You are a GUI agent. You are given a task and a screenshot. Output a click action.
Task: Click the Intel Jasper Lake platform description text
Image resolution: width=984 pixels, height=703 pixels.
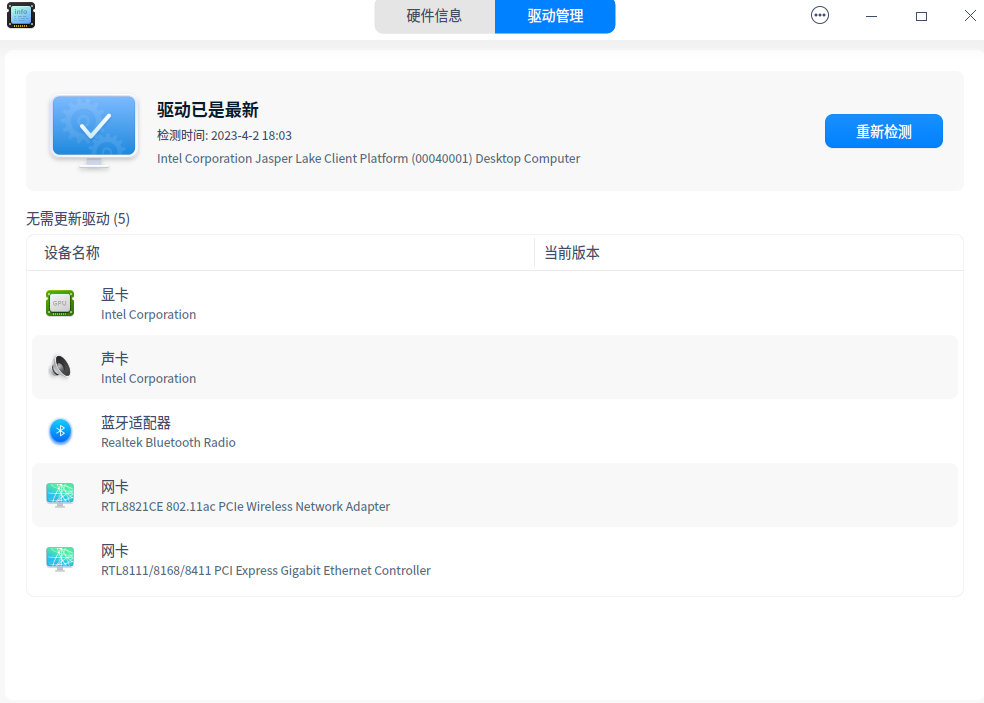pyautogui.click(x=368, y=159)
